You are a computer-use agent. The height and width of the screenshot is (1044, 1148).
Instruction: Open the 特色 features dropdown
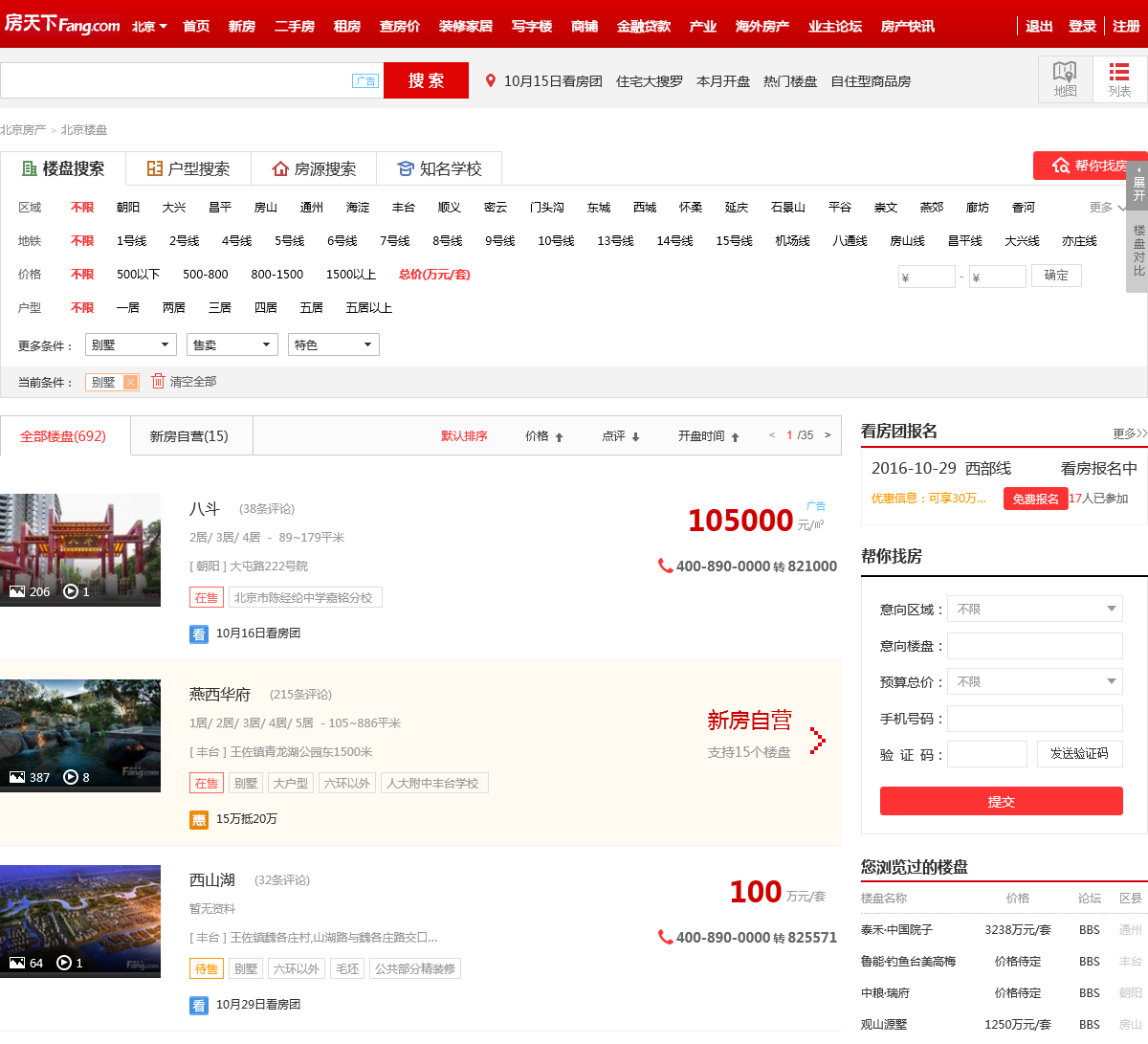pos(334,344)
